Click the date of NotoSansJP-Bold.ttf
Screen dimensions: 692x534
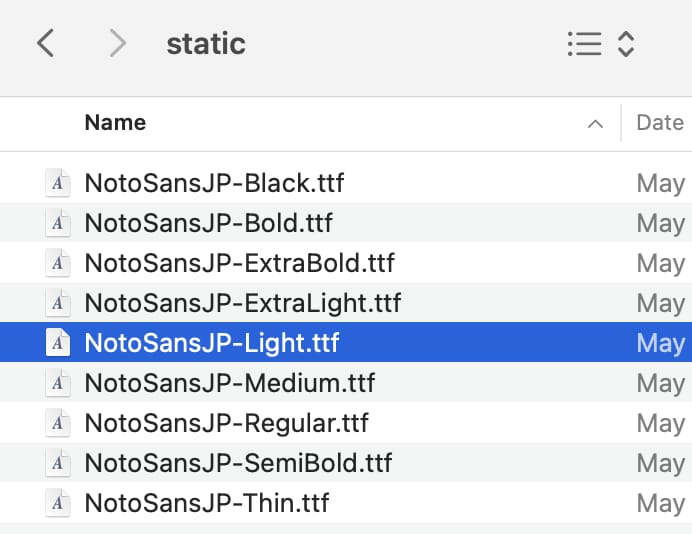660,223
